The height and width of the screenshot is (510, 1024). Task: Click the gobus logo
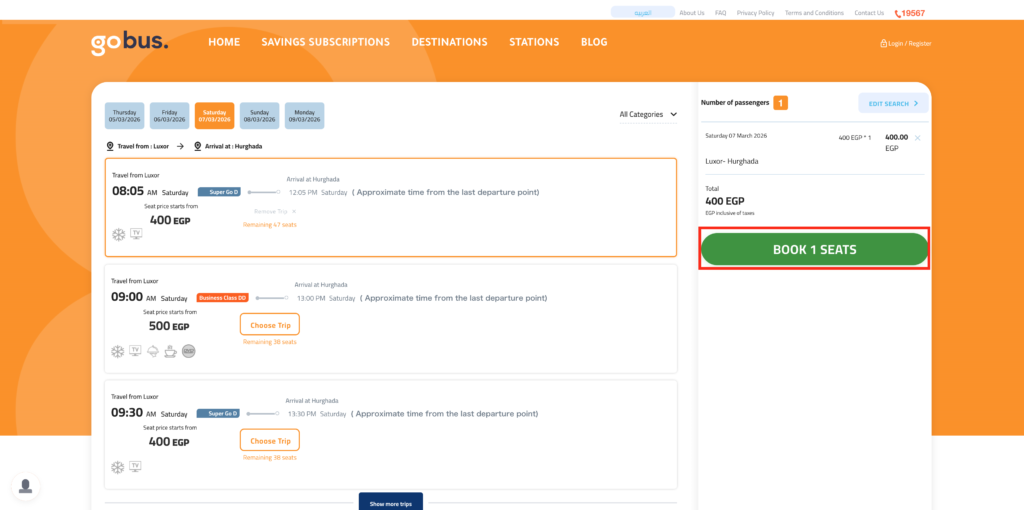[x=129, y=43]
